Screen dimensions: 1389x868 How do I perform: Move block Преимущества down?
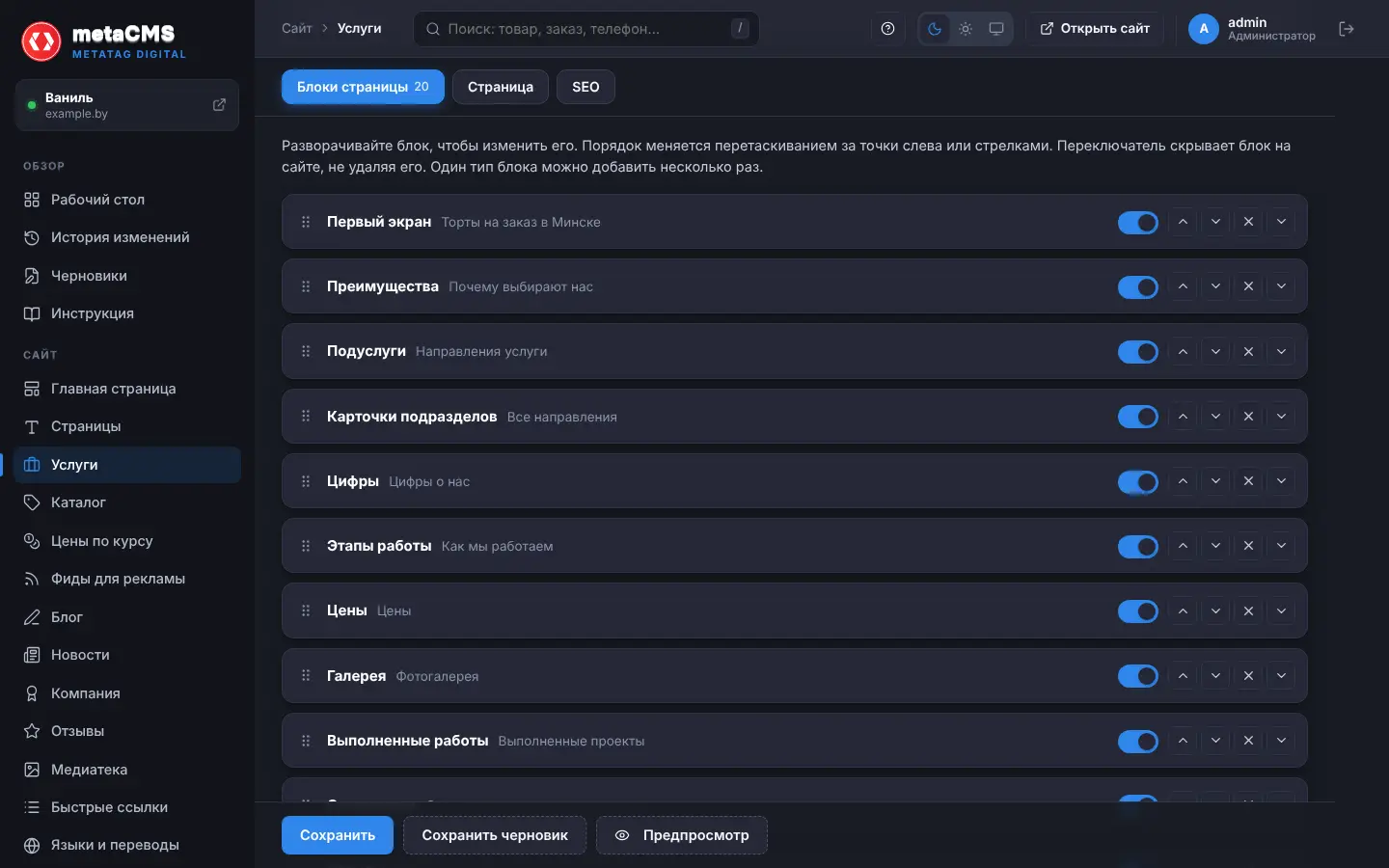pos(1215,286)
